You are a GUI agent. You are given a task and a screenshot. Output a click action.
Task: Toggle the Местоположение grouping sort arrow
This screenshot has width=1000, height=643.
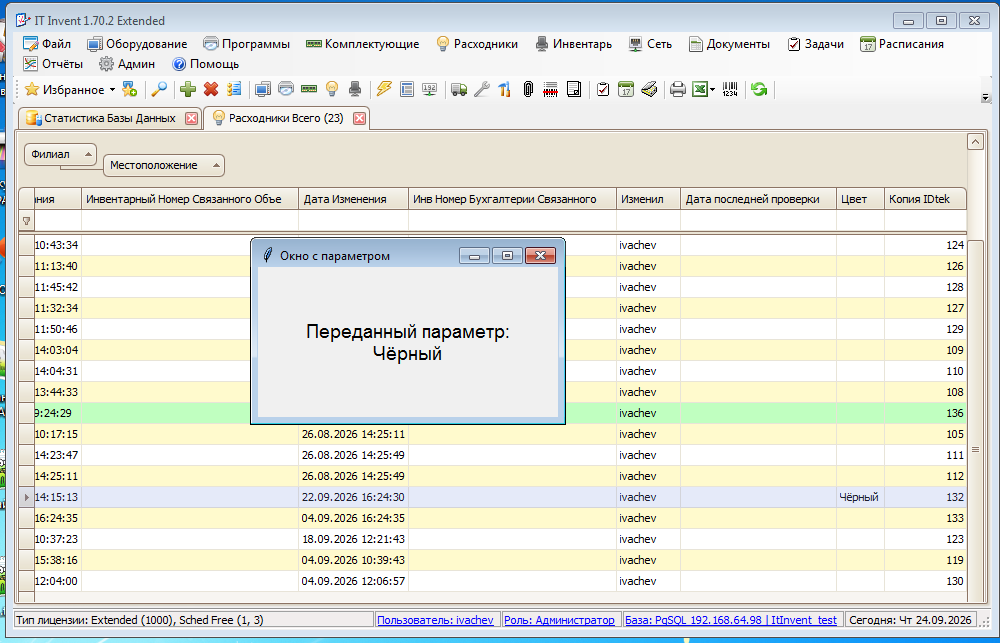[x=216, y=166]
